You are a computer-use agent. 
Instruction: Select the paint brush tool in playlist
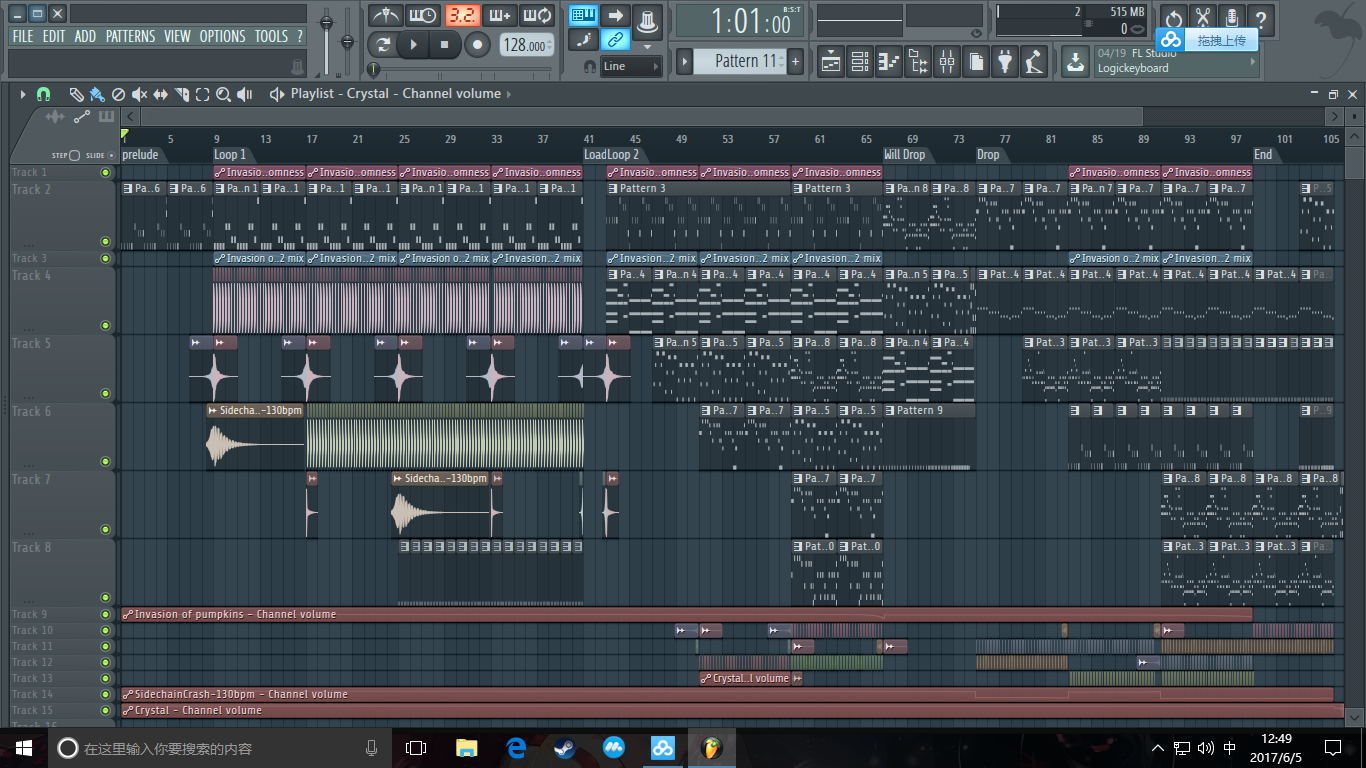click(97, 94)
